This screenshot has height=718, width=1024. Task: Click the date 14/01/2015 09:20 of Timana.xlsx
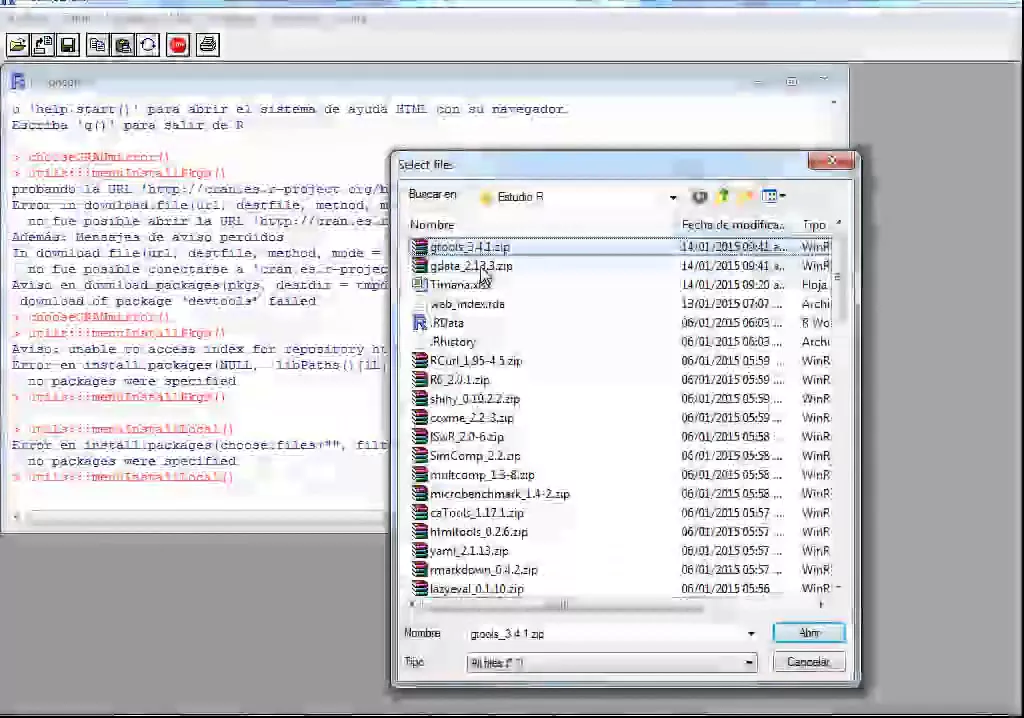[732, 285]
